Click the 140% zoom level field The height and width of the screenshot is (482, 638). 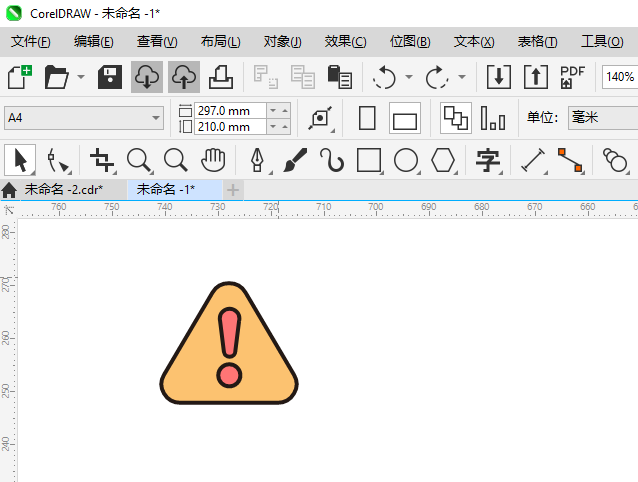[x=620, y=77]
